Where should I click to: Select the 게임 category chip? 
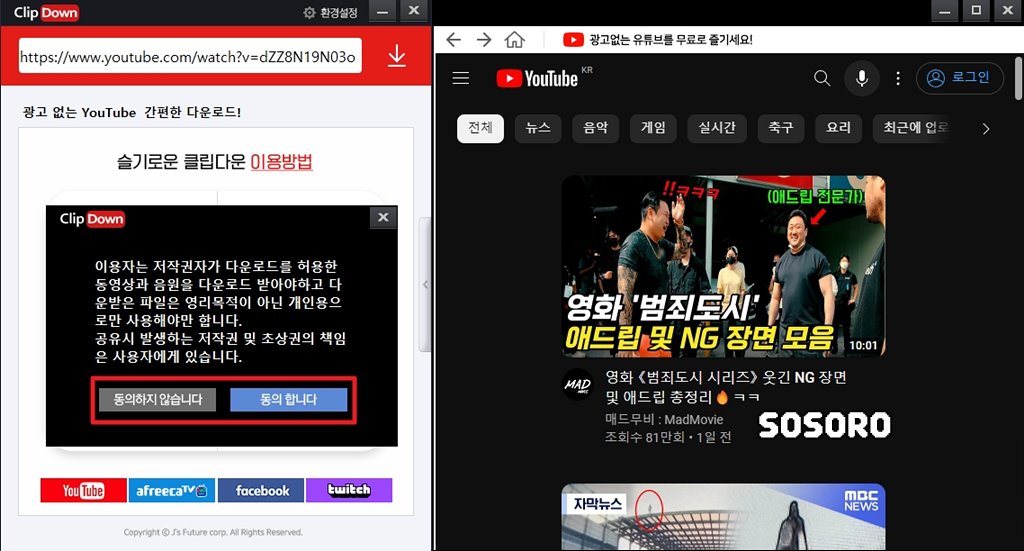[653, 128]
